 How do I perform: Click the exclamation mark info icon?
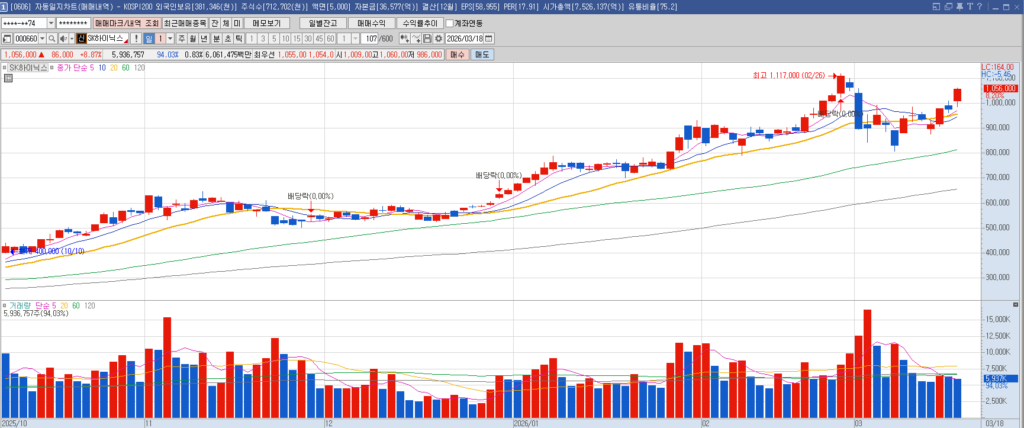136,39
